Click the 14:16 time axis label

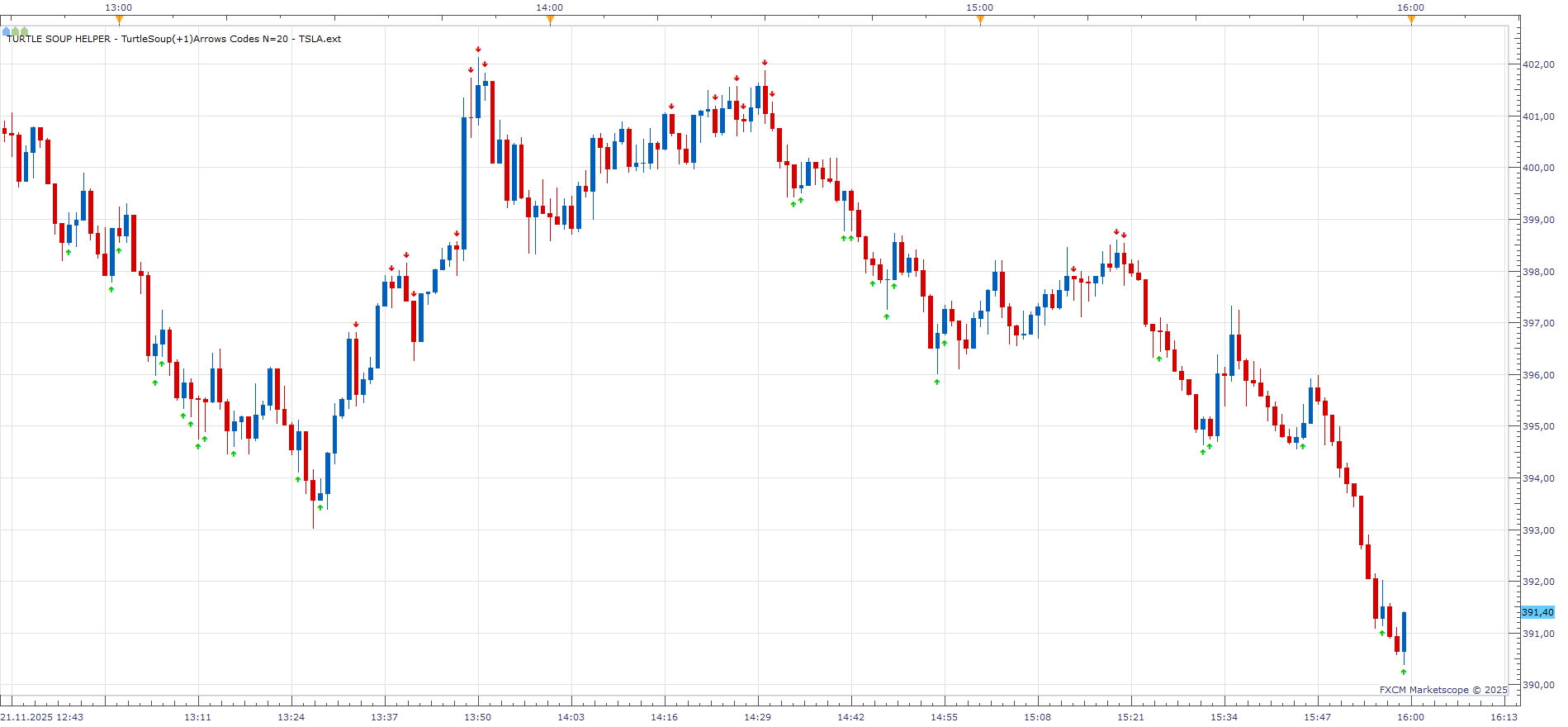click(664, 717)
